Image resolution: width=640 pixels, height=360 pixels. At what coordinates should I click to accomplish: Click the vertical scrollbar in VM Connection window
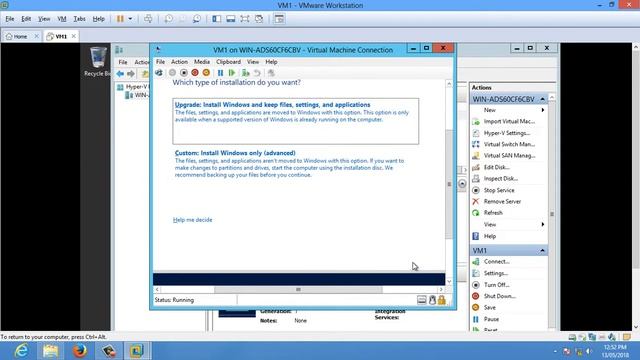pyautogui.click(x=449, y=184)
